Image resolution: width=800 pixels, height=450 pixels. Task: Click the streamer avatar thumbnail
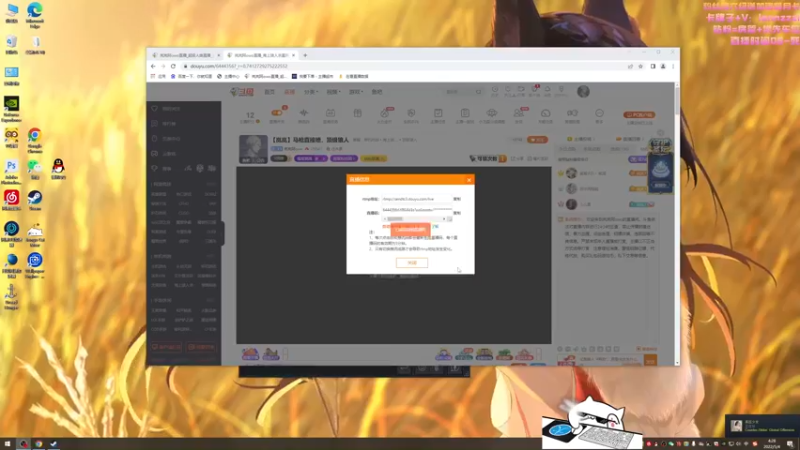click(x=254, y=149)
